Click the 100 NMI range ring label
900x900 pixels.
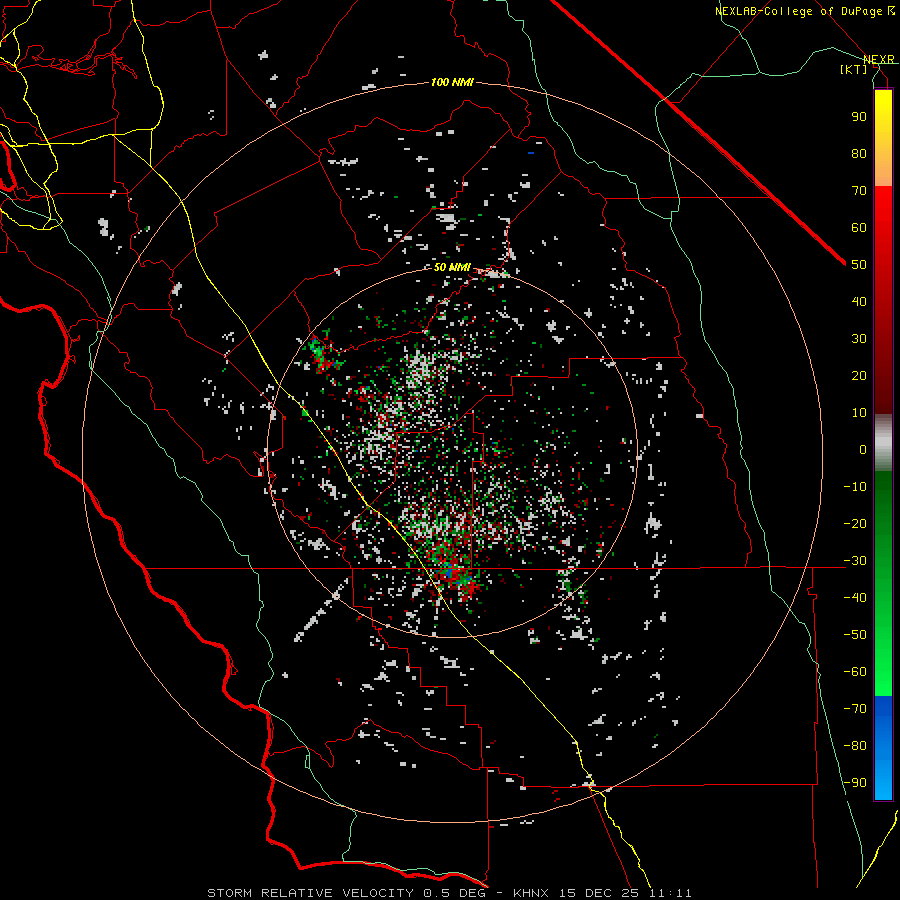coord(452,82)
